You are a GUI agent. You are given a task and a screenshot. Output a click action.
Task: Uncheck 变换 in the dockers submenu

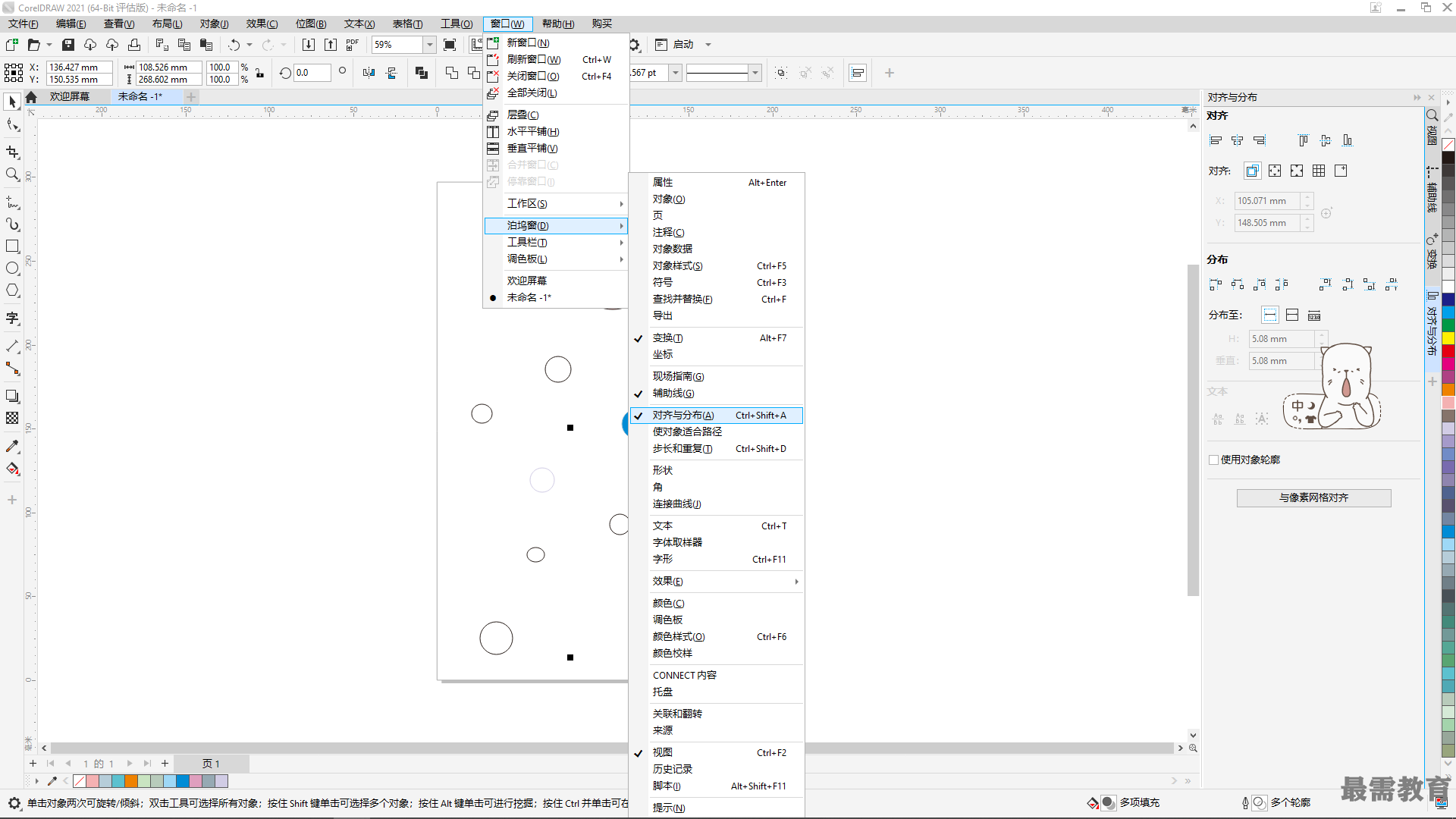(716, 338)
